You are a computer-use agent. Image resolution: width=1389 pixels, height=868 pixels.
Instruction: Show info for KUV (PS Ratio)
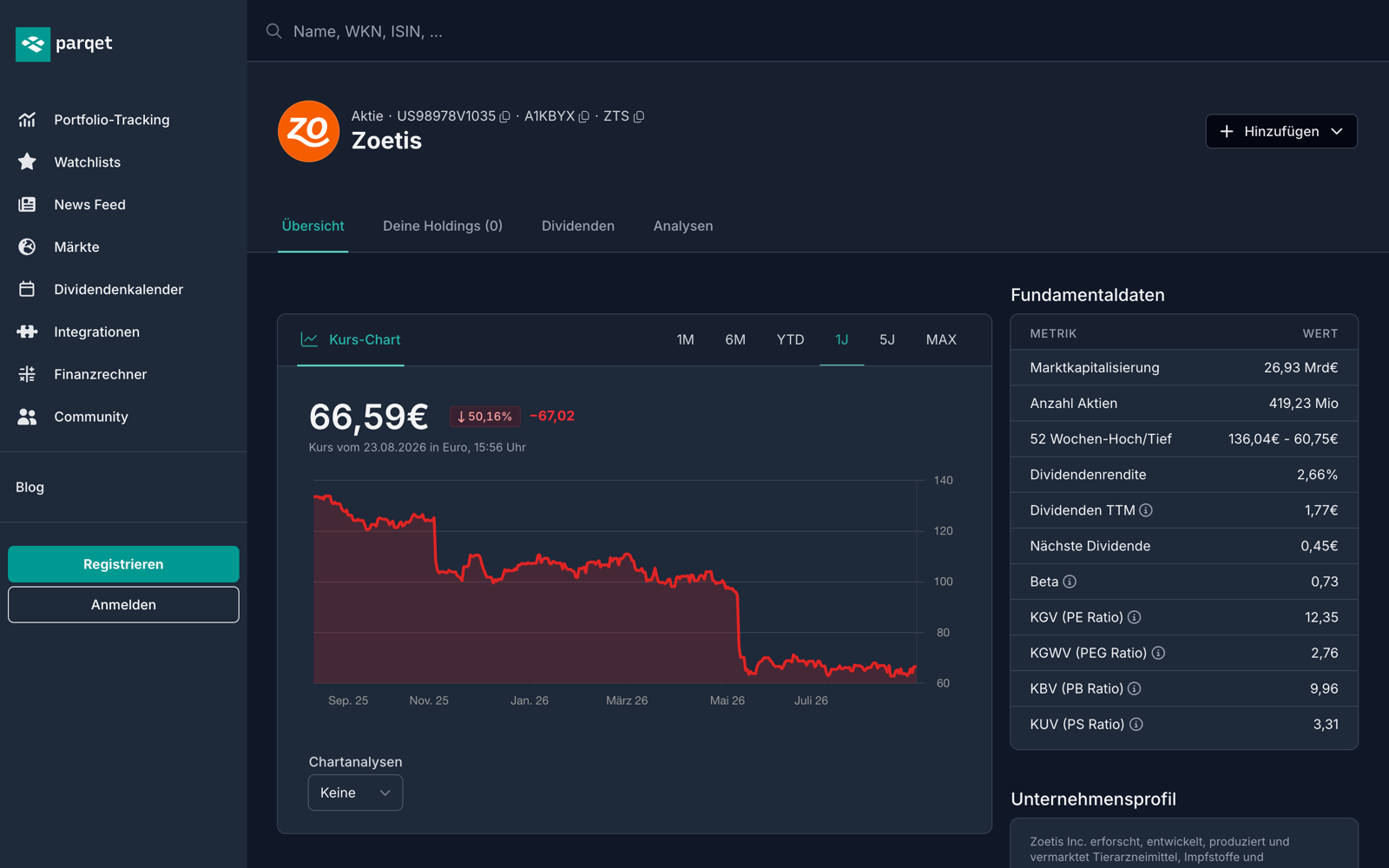click(1136, 724)
